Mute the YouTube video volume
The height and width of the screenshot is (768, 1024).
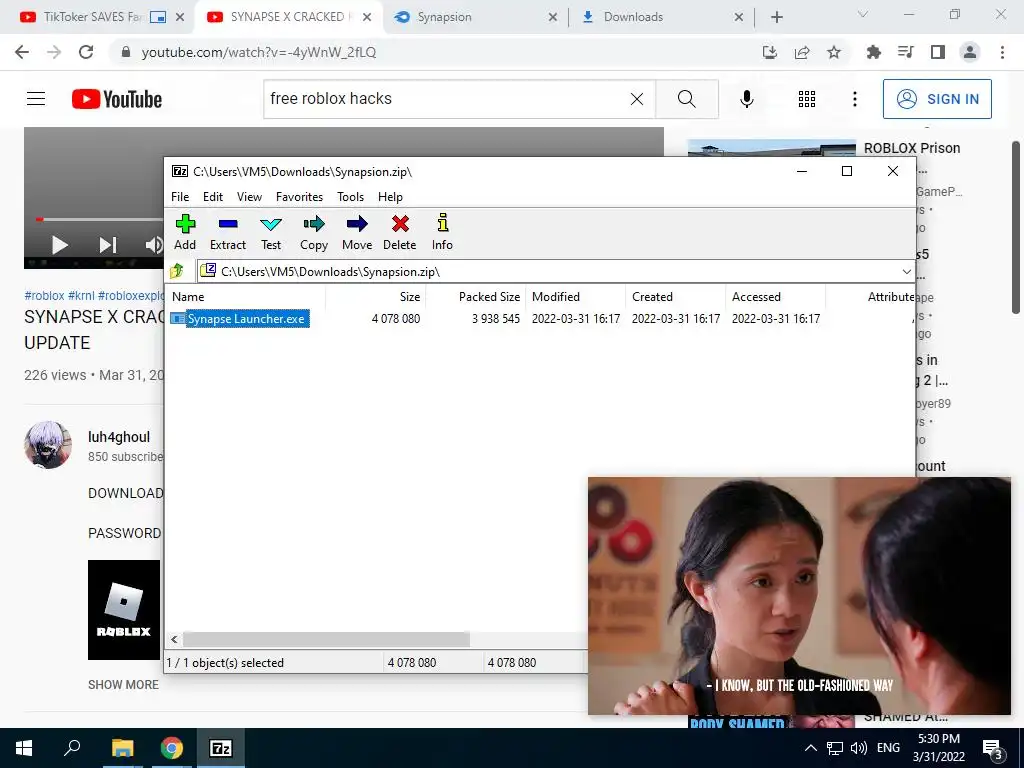pyautogui.click(x=154, y=245)
